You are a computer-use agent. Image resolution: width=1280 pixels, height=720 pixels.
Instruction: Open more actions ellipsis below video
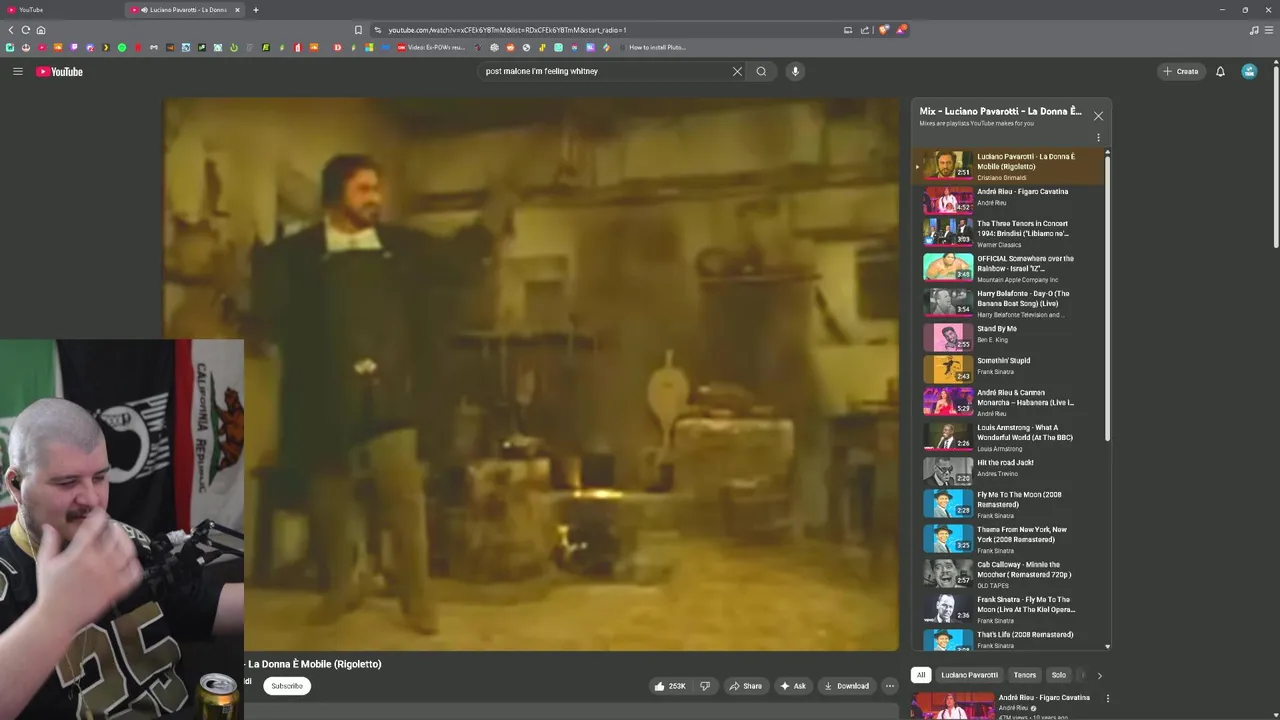coord(889,686)
